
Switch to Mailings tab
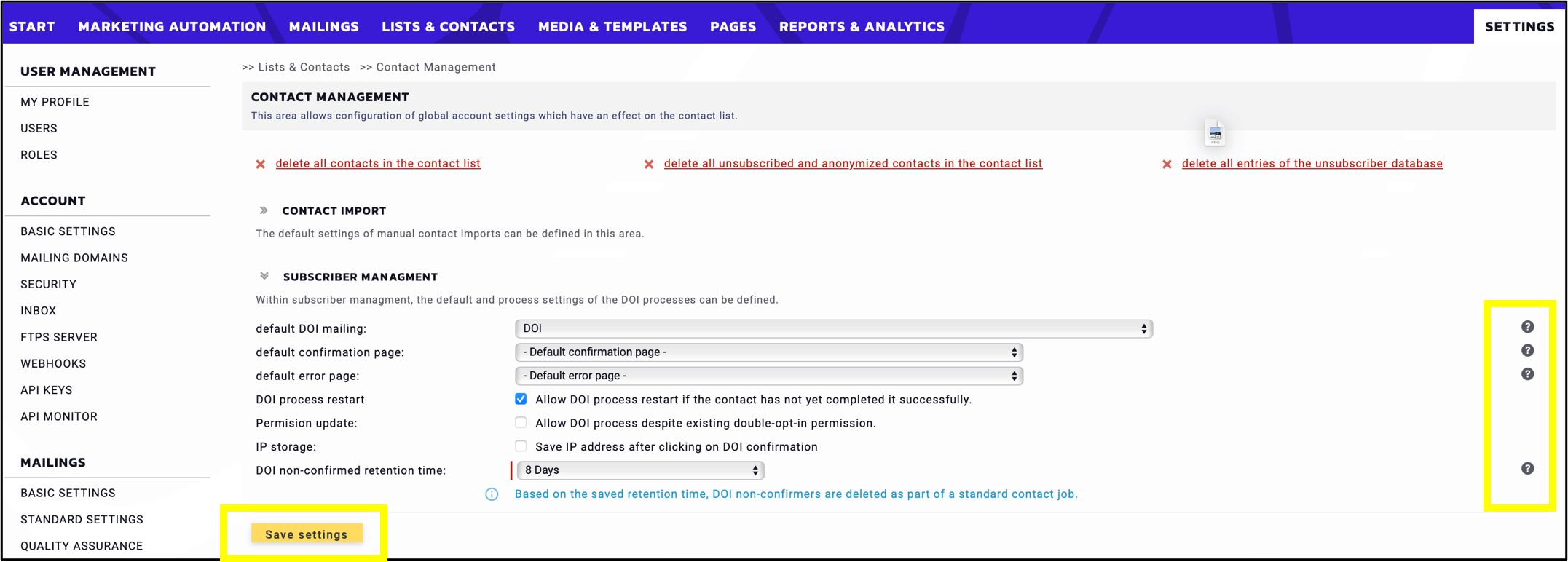tap(323, 26)
